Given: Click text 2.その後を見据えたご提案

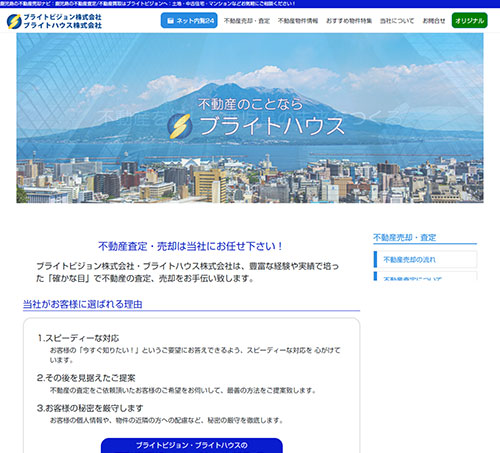Looking at the screenshot, I should pos(86,378).
